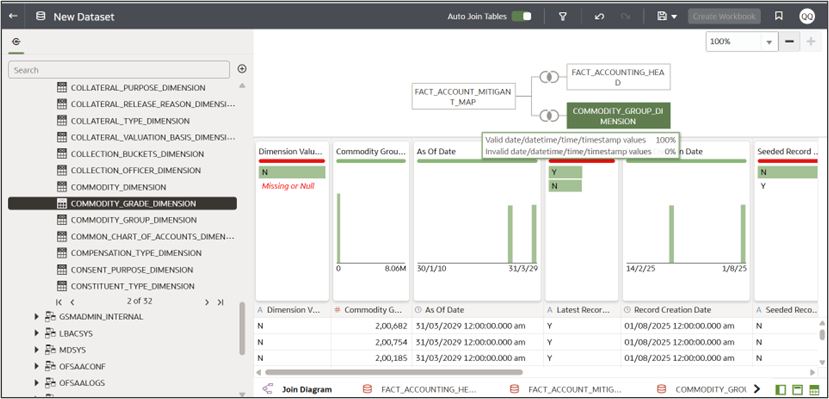The image size is (829, 399).
Task: Open the filter funnel icon
Action: [x=563, y=16]
